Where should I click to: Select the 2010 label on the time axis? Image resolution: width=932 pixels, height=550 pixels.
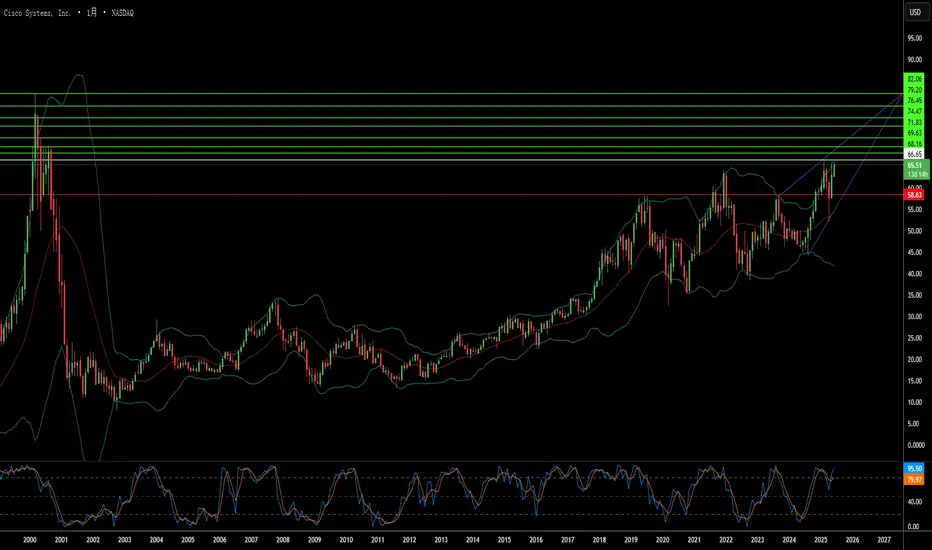click(346, 540)
